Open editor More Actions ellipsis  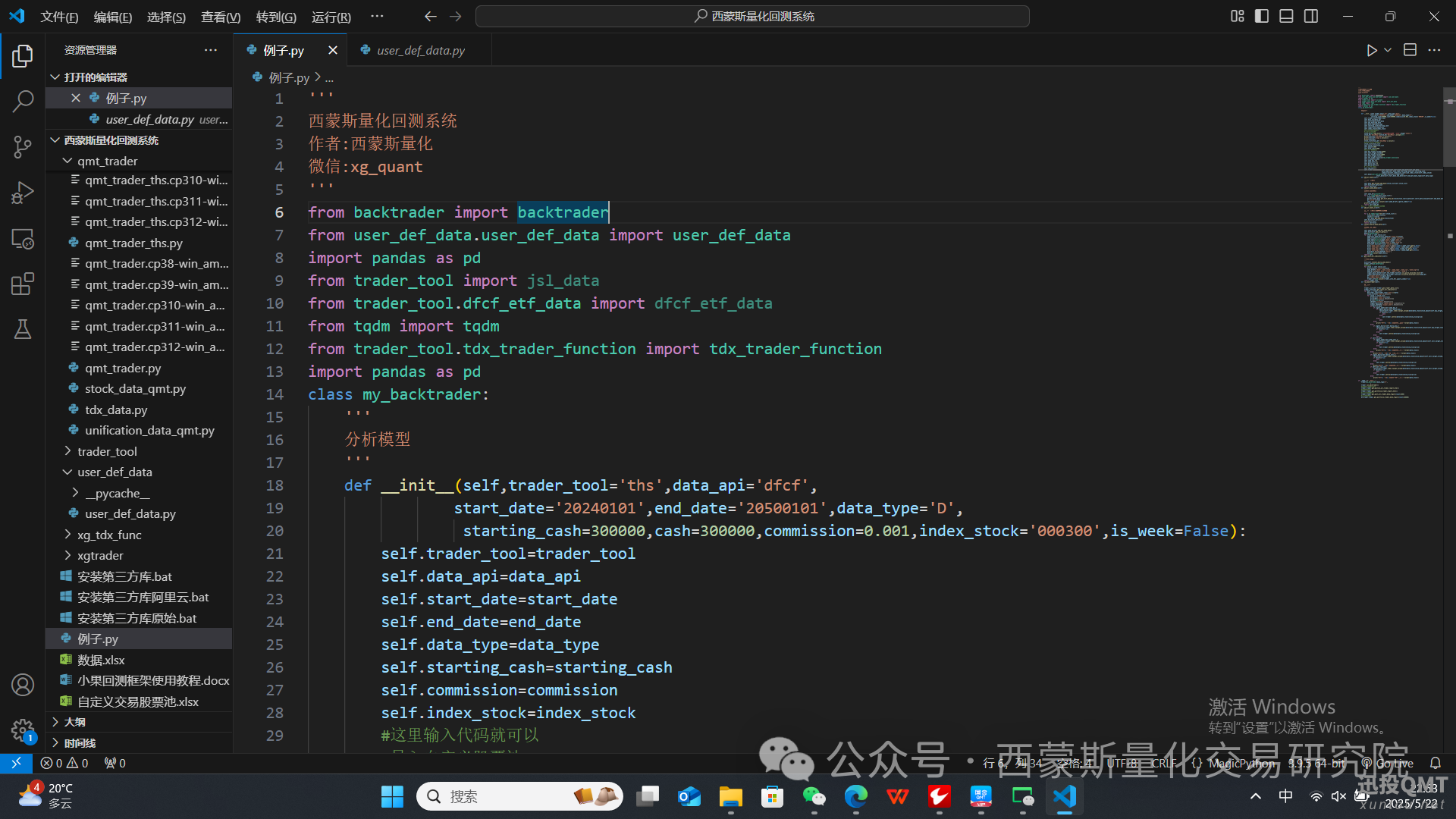[x=1434, y=50]
